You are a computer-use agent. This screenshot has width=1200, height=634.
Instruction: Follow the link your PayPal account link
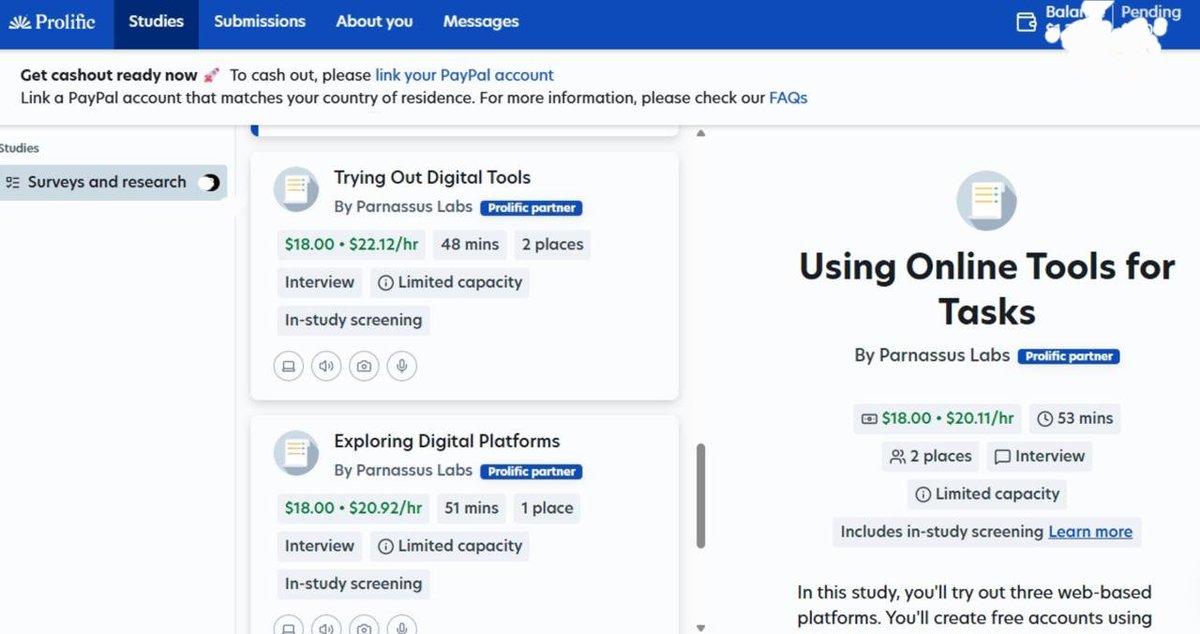[x=464, y=75]
